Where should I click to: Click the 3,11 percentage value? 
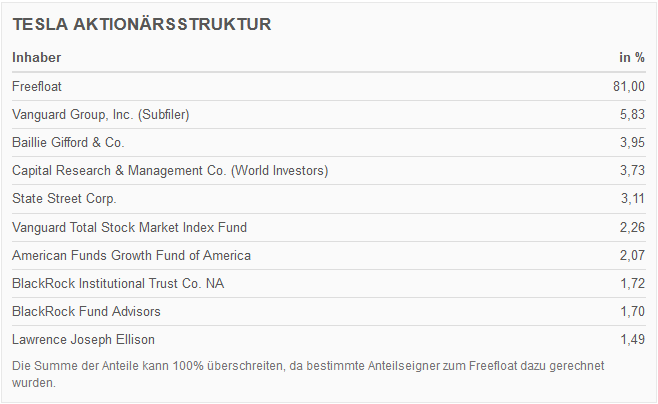coord(632,199)
